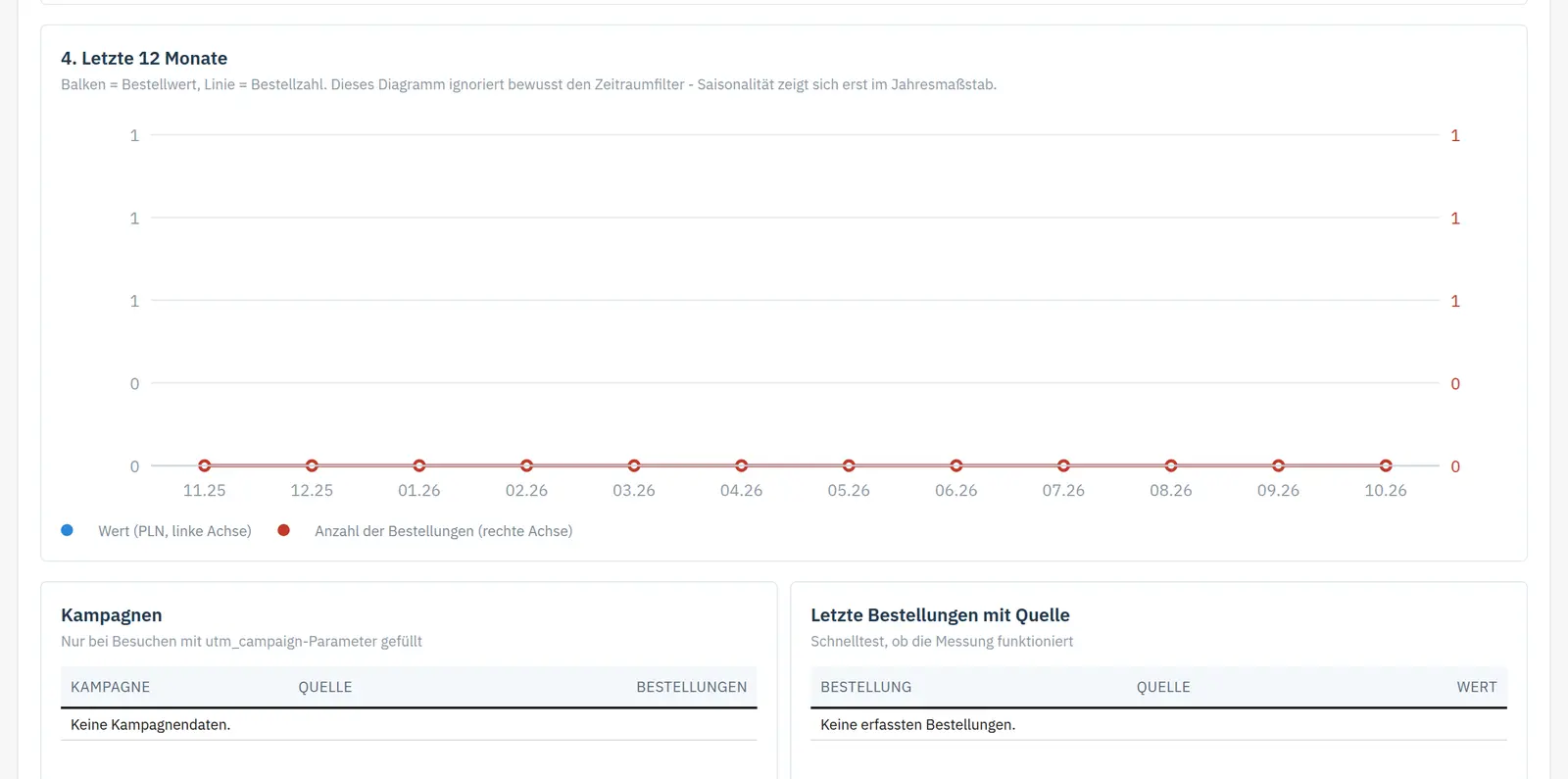The image size is (1568, 779).
Task: Toggle the blue Wert legend marker
Action: tap(67, 530)
